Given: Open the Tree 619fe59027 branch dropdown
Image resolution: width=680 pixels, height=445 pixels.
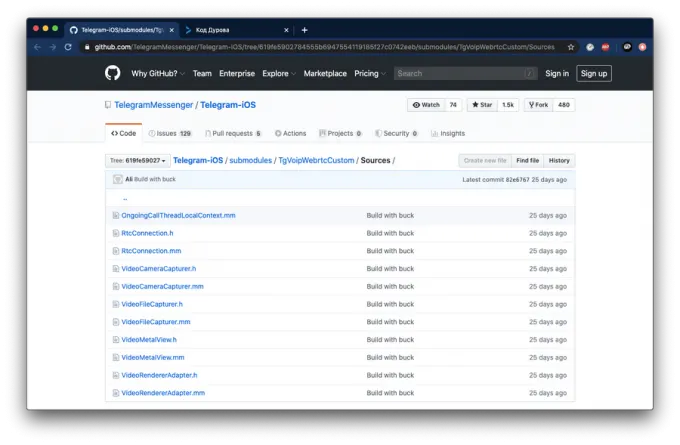Looking at the screenshot, I should 138,161.
